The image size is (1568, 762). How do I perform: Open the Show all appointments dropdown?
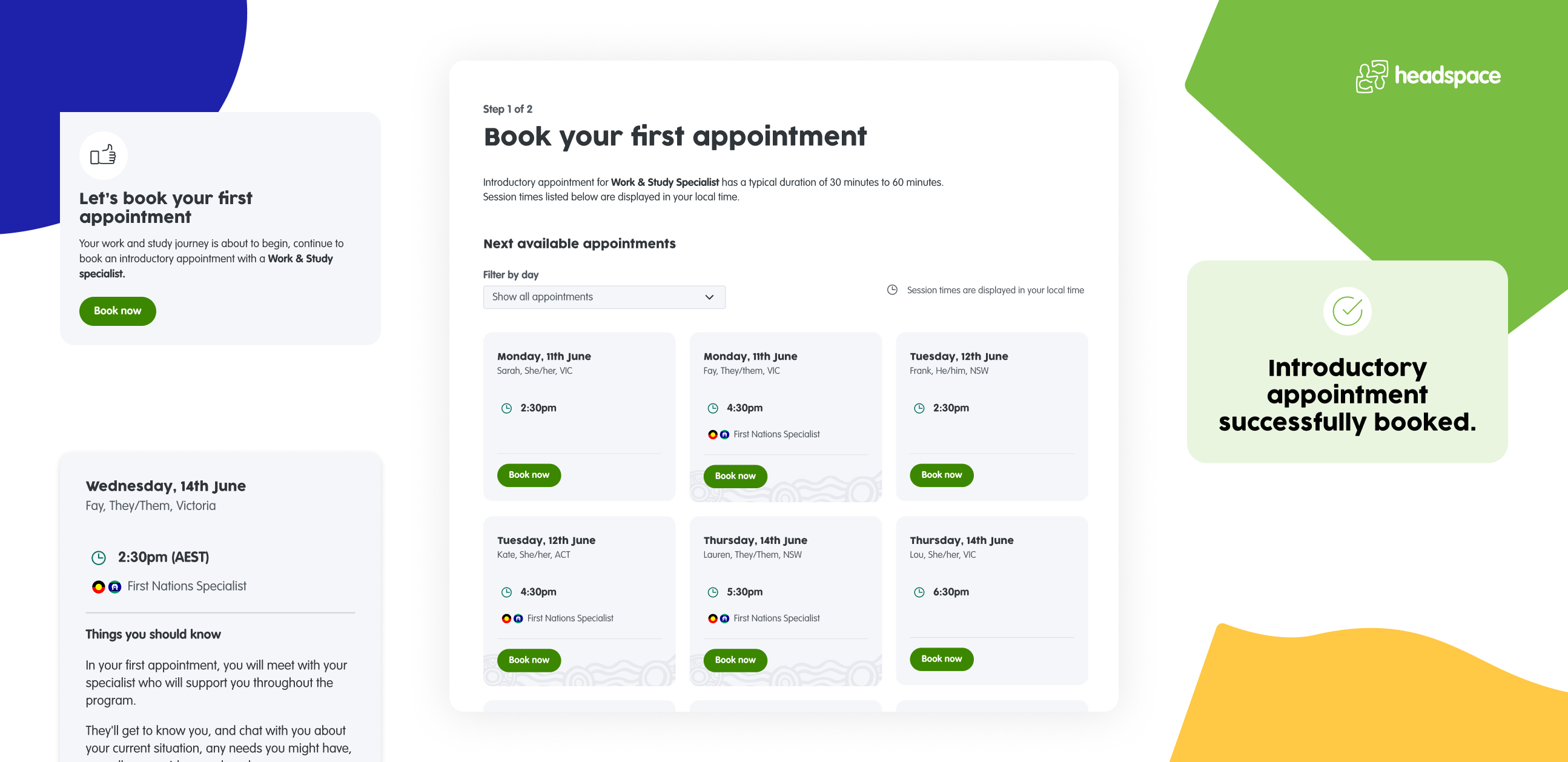[x=604, y=297]
